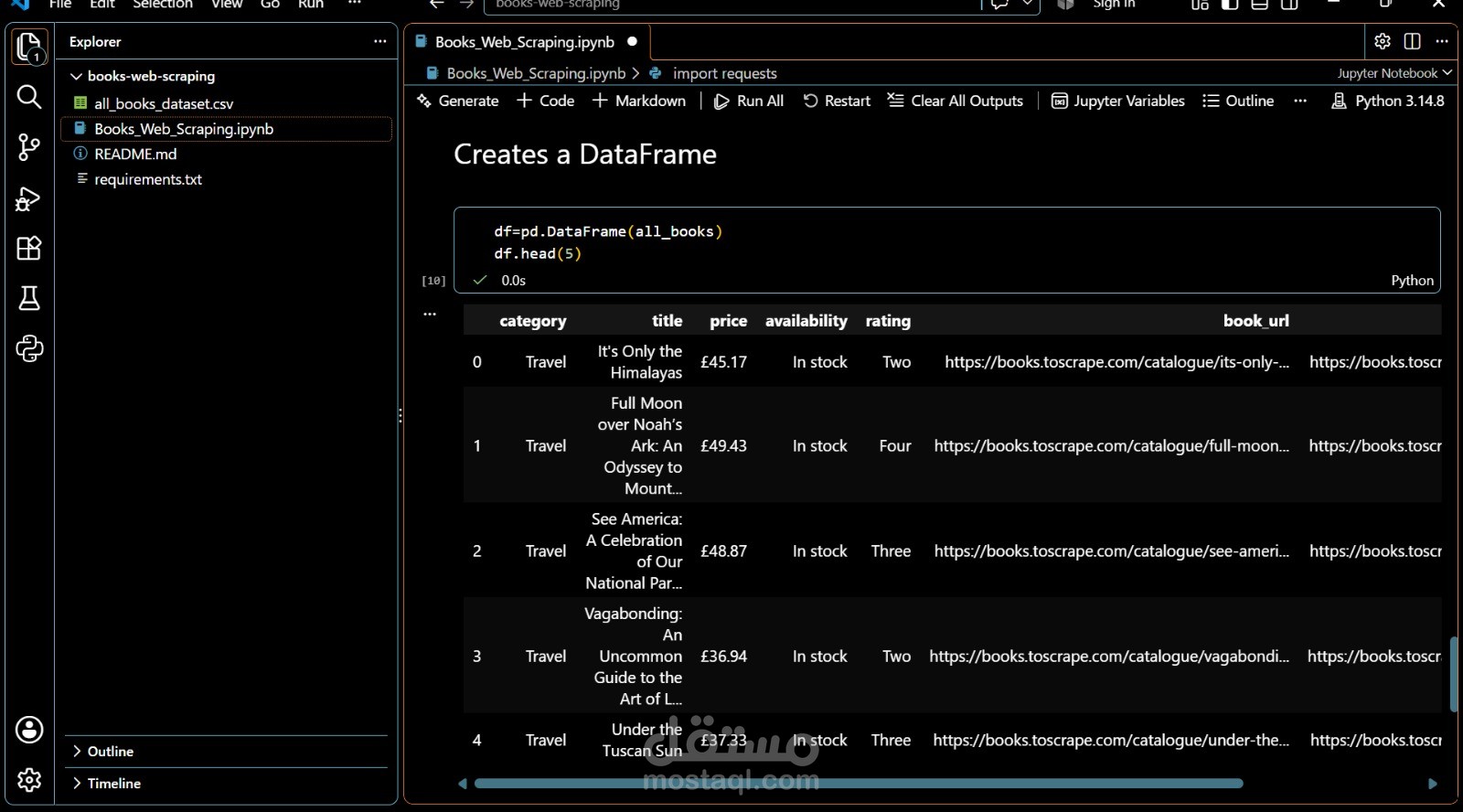
Task: Restart the notebook kernel
Action: click(x=837, y=101)
